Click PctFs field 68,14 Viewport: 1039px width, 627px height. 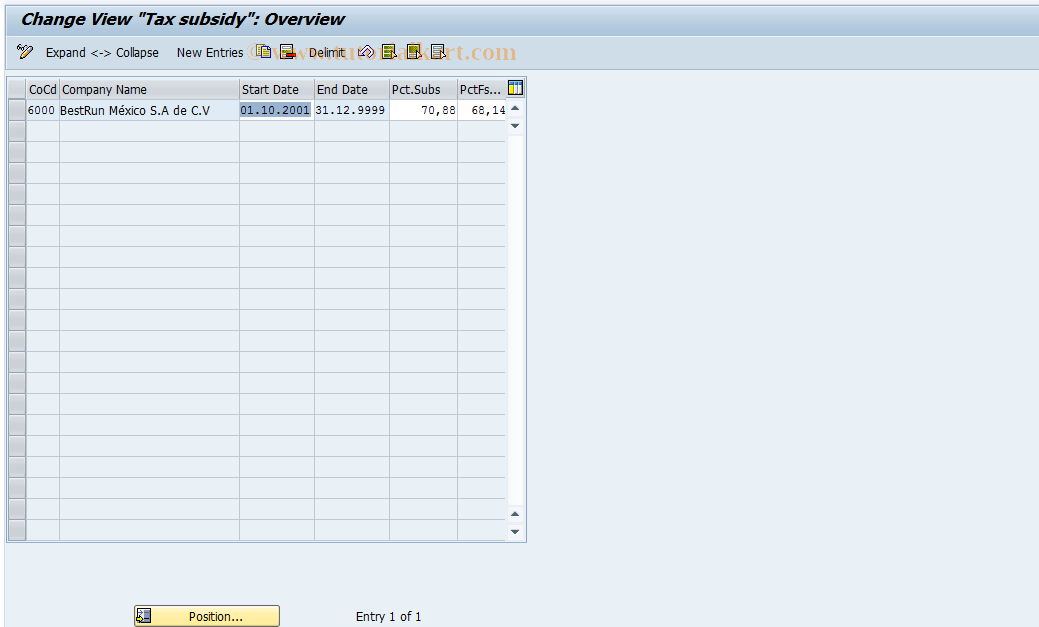pyautogui.click(x=481, y=110)
